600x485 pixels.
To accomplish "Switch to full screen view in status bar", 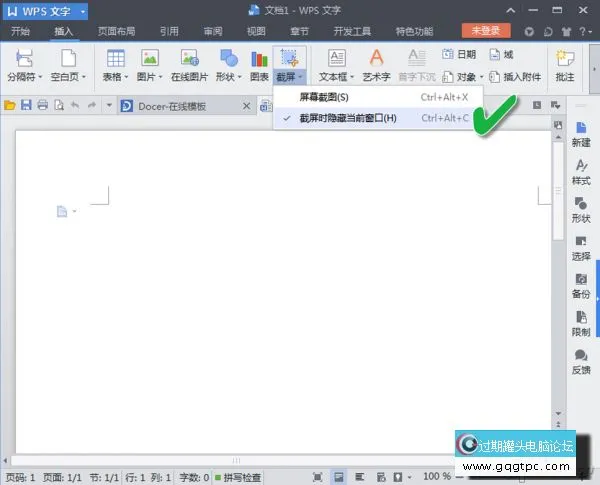I will [x=318, y=477].
